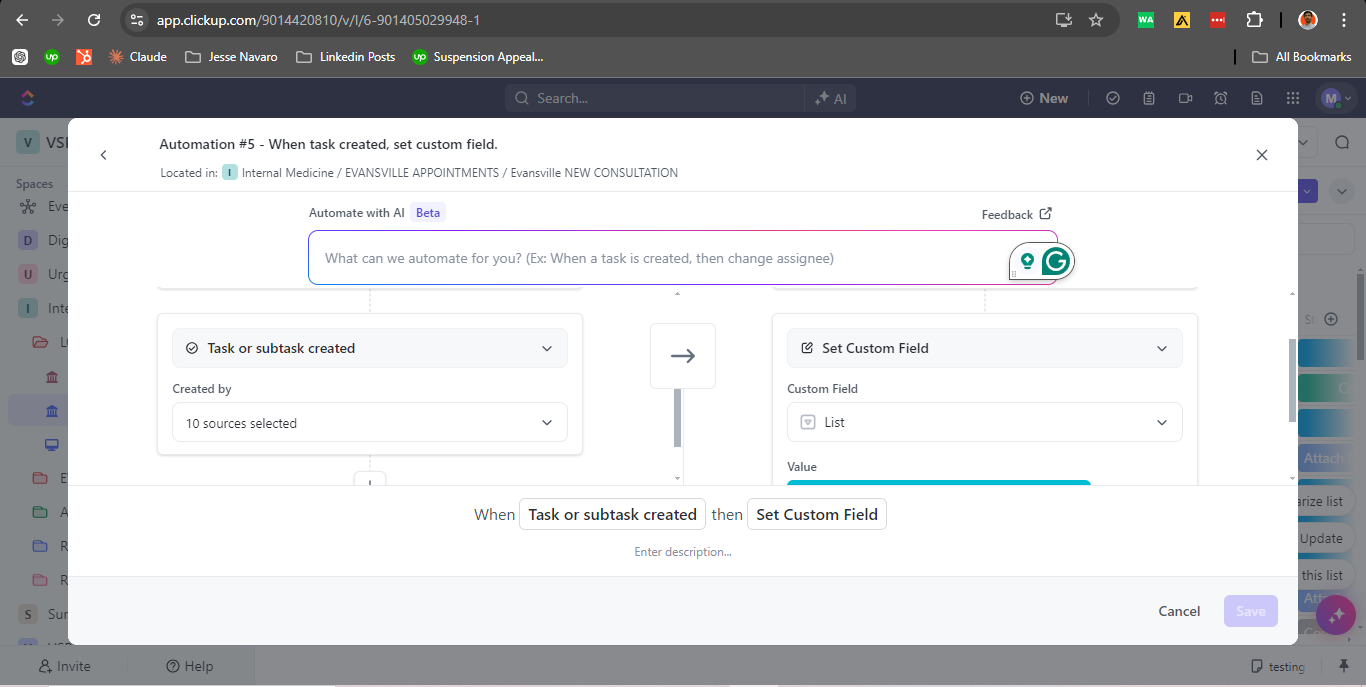Click the Cancel button
This screenshot has height=687, width=1366.
(x=1179, y=611)
